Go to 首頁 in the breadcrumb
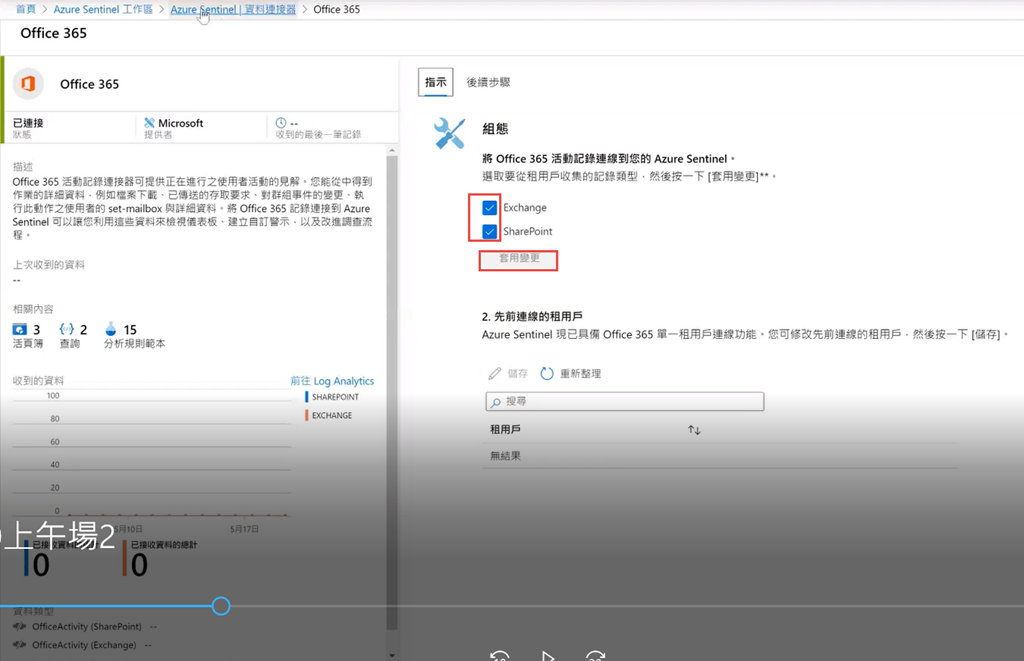This screenshot has height=661, width=1024. 26,9
